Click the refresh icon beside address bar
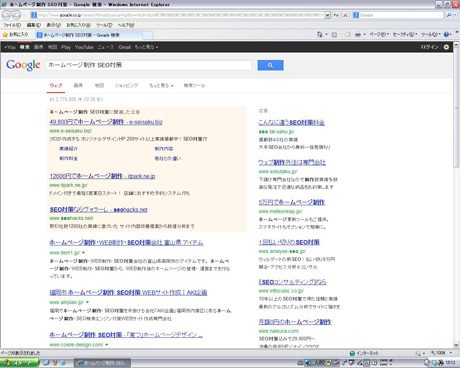This screenshot has width=460, height=368. point(336,15)
